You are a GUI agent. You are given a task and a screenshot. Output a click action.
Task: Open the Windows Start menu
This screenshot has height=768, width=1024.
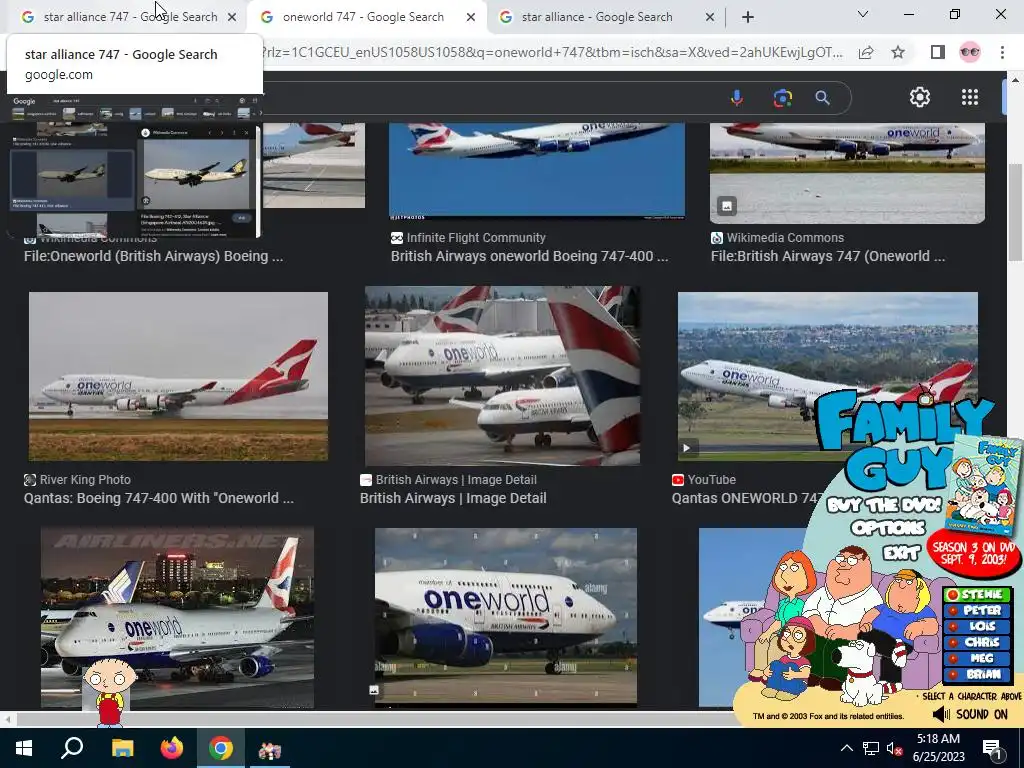click(x=24, y=748)
